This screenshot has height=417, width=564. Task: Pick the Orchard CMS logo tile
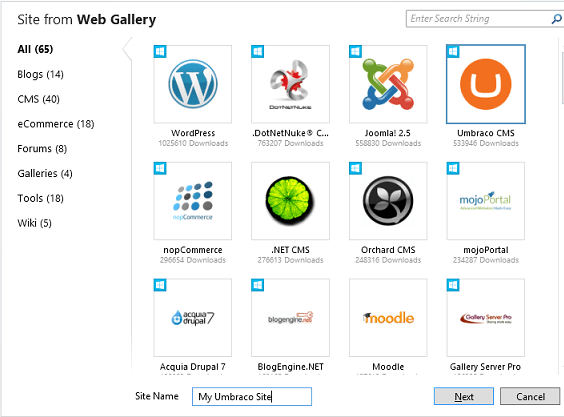click(x=388, y=201)
